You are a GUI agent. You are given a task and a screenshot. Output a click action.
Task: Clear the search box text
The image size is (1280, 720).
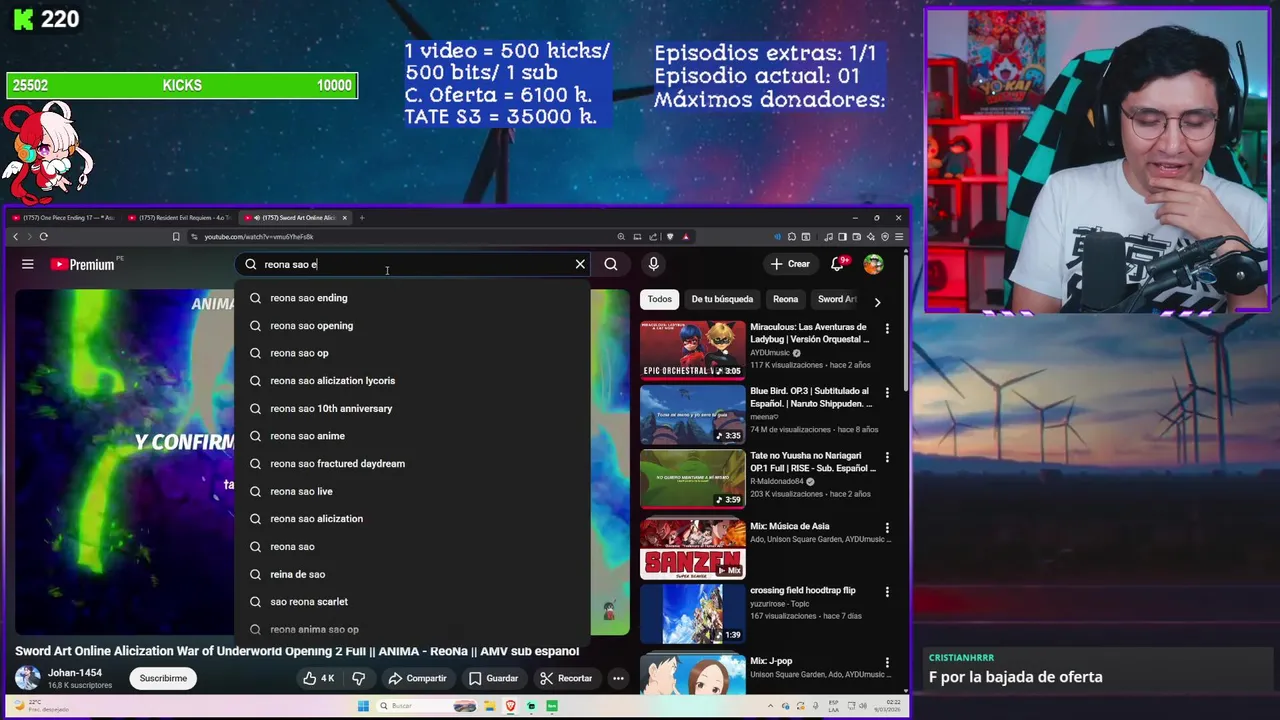(x=580, y=264)
